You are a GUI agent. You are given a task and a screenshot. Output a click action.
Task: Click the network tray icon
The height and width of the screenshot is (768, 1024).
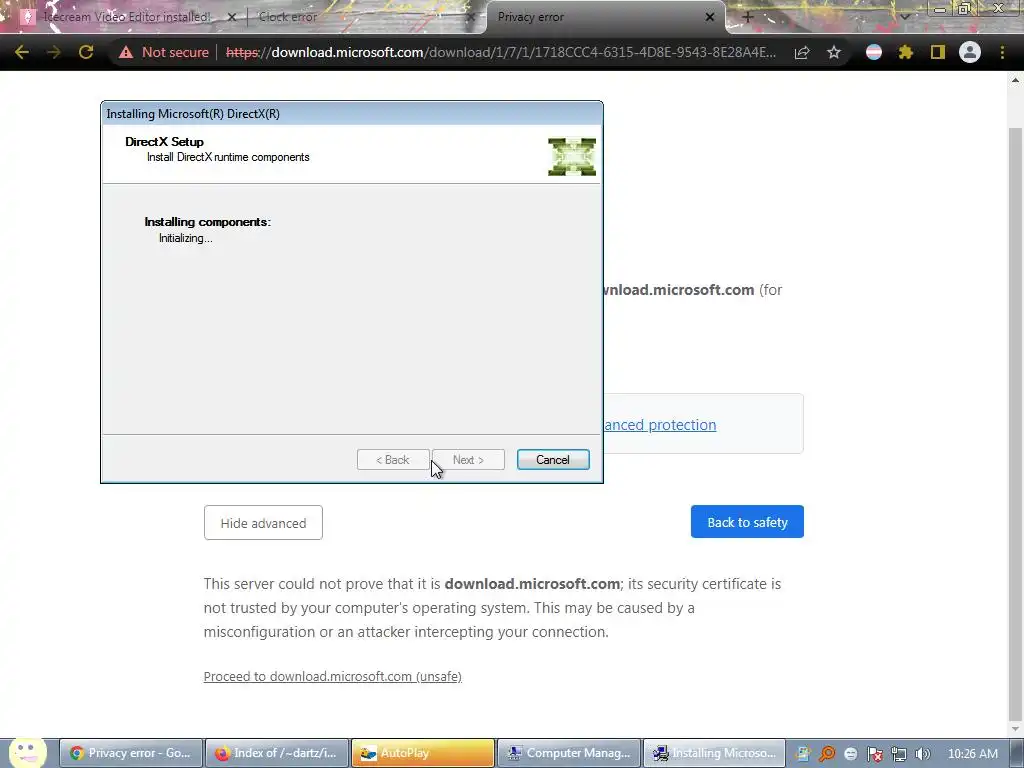[899, 754]
